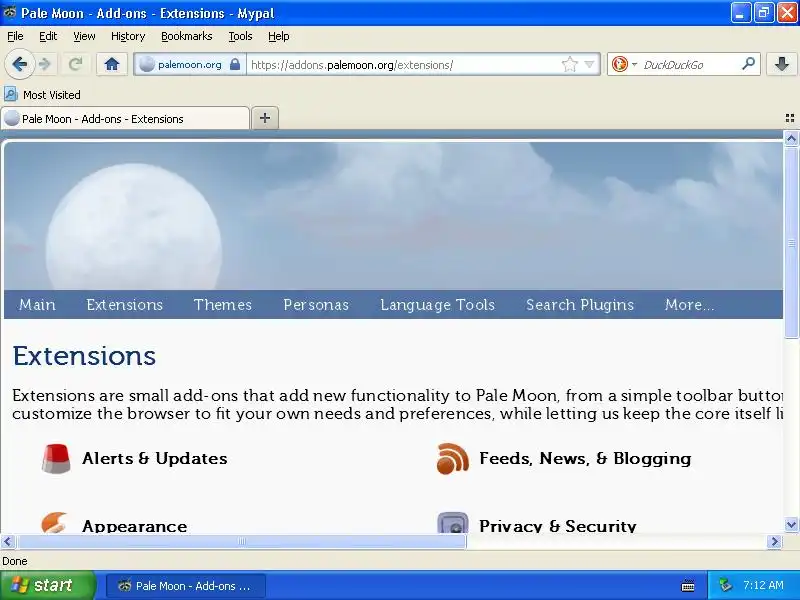Click the palemoon.org site identity button
800x600 pixels.
point(188,64)
